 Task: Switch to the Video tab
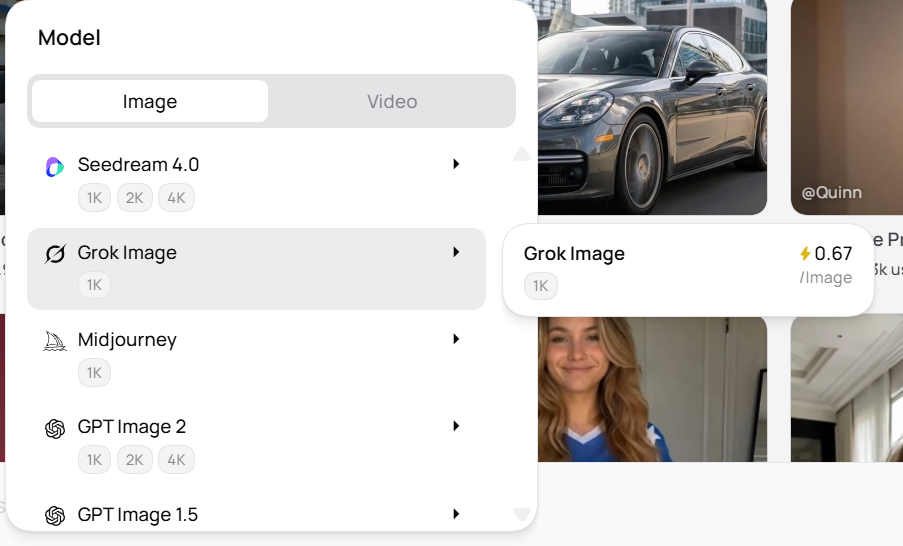[x=392, y=101]
